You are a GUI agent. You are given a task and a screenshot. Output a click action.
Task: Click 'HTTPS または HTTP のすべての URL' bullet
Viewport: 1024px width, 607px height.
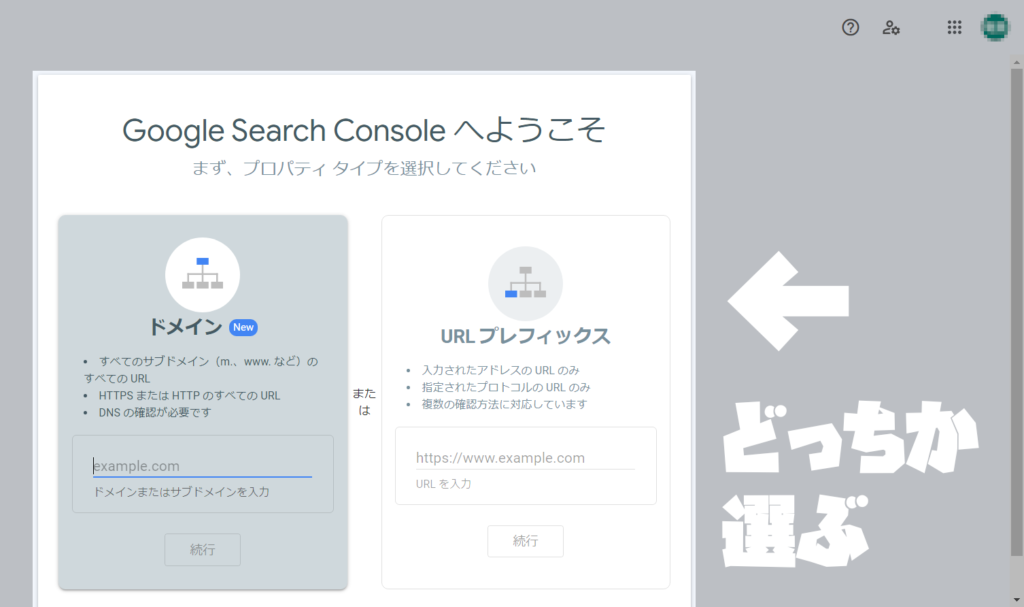tap(189, 395)
